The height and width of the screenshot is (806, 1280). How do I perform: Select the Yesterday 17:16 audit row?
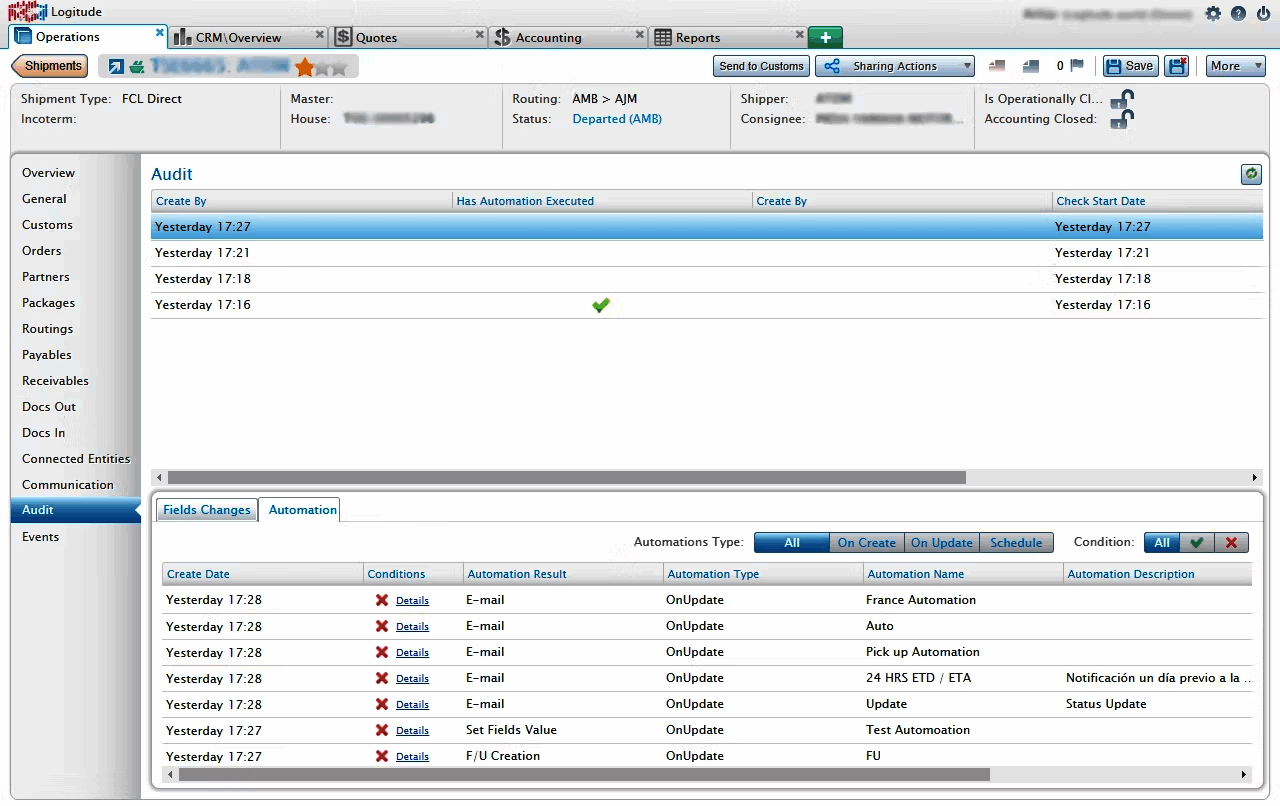(x=400, y=305)
